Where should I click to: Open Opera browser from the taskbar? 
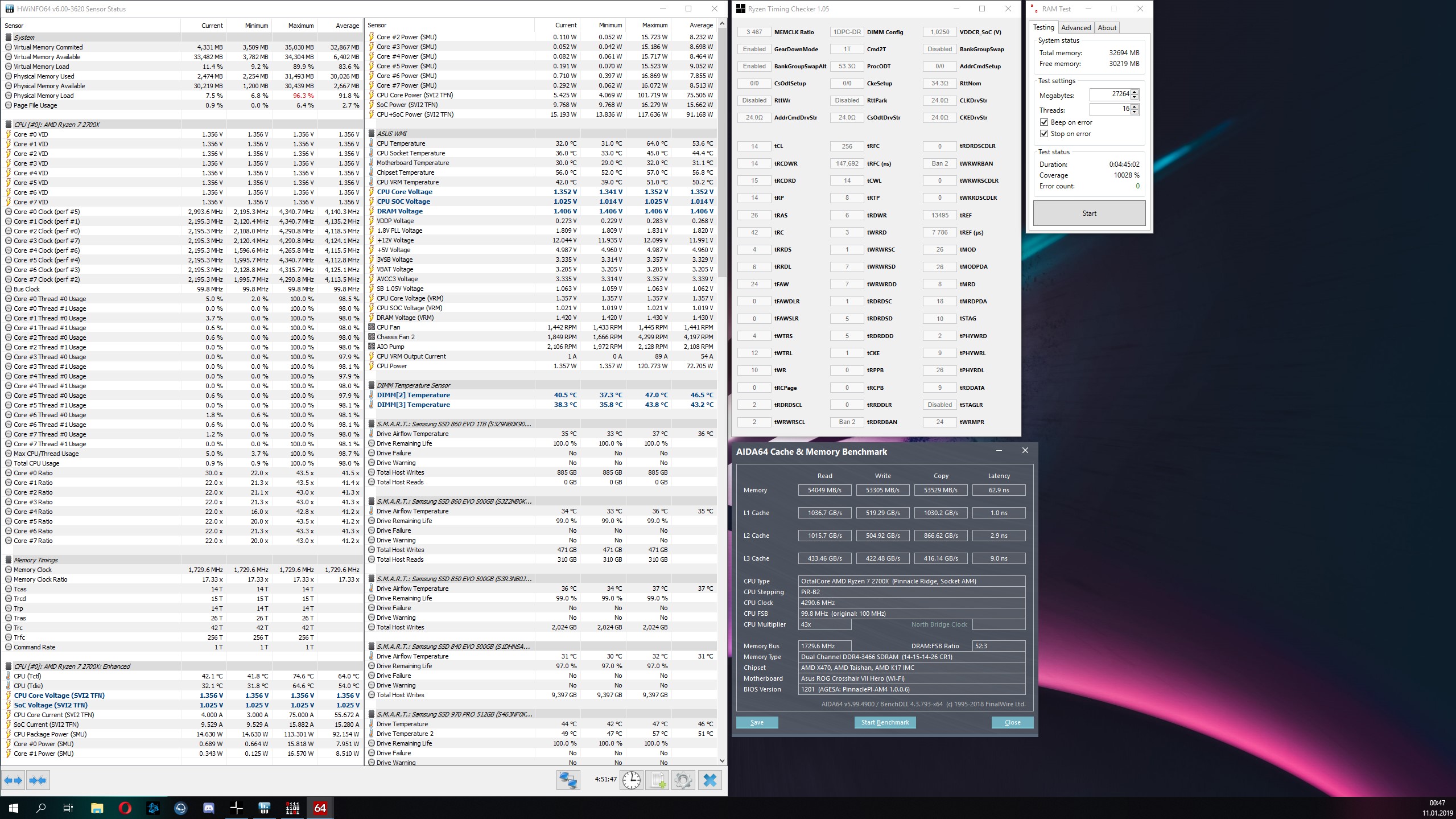click(125, 808)
